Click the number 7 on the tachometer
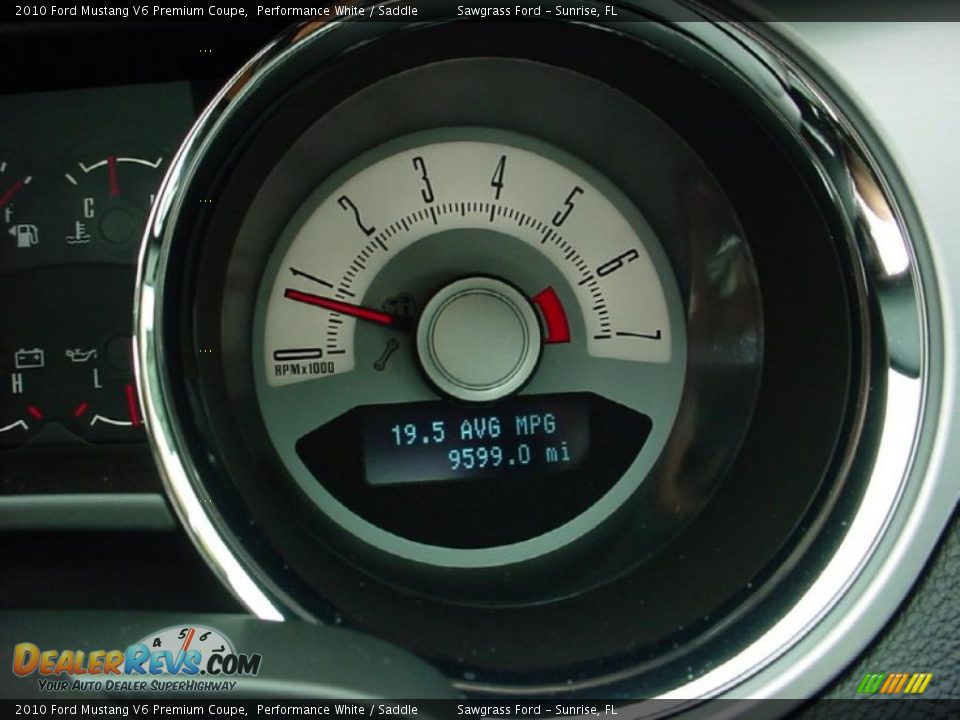The width and height of the screenshot is (960, 720). pyautogui.click(x=639, y=335)
